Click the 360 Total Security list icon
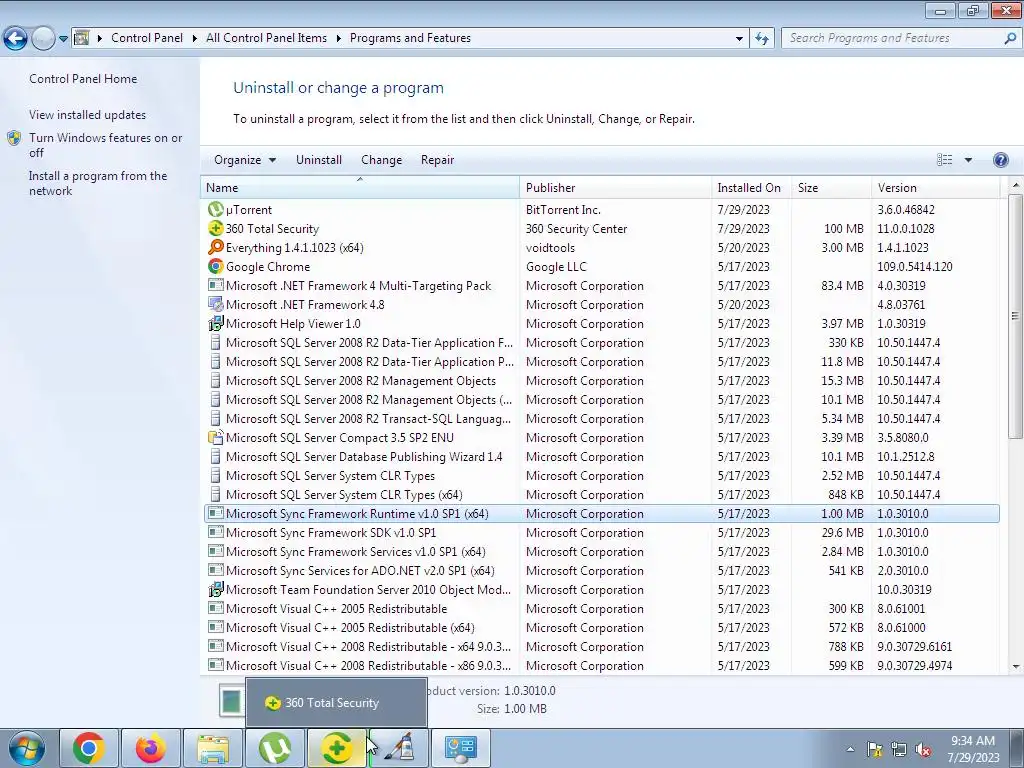This screenshot has width=1024, height=768. coord(216,229)
